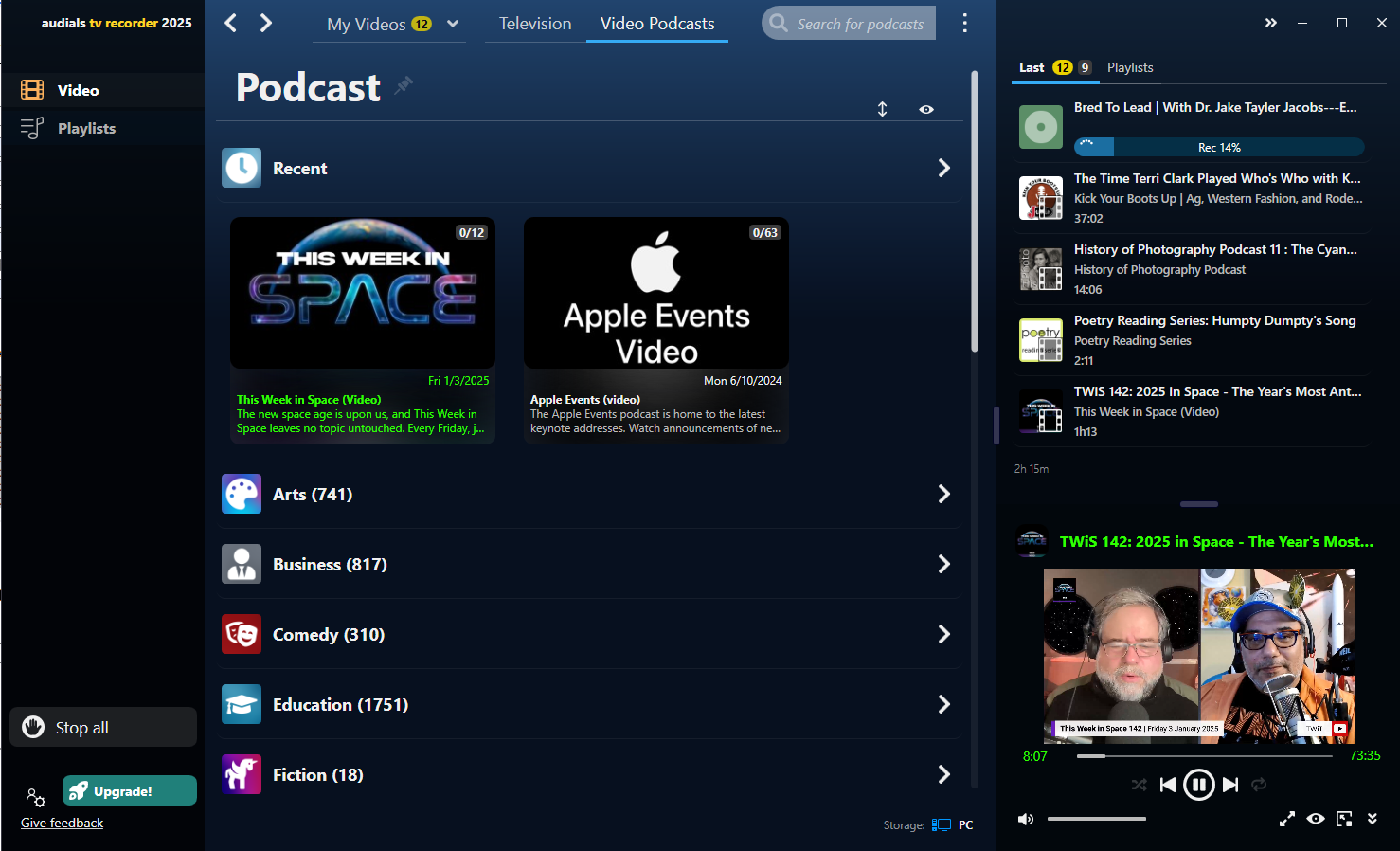Click the Fiction unicorn icon
This screenshot has height=851, width=1400.
coord(242,774)
